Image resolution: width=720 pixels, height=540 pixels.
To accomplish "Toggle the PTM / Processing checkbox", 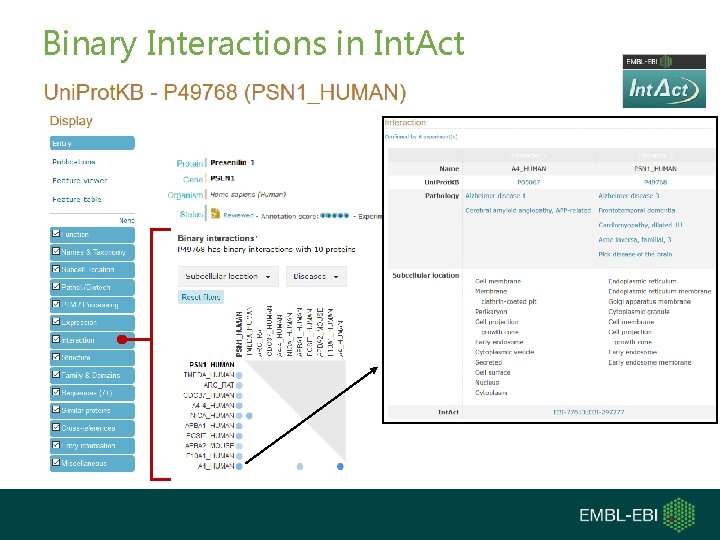I will point(56,304).
